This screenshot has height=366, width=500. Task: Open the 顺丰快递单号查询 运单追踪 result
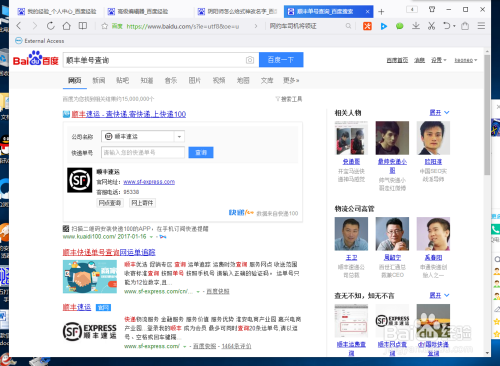coord(109,252)
